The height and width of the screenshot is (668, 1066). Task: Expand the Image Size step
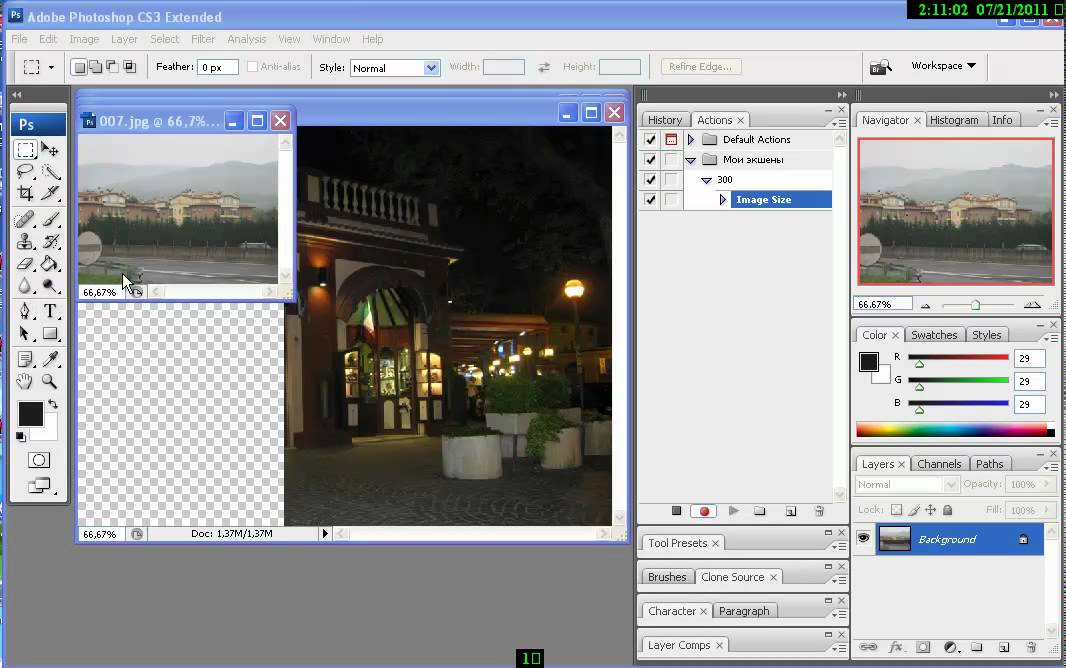[x=723, y=200]
